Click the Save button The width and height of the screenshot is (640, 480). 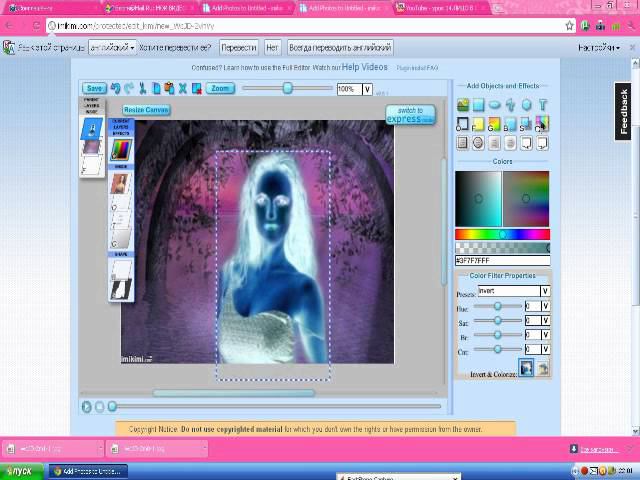tap(94, 89)
